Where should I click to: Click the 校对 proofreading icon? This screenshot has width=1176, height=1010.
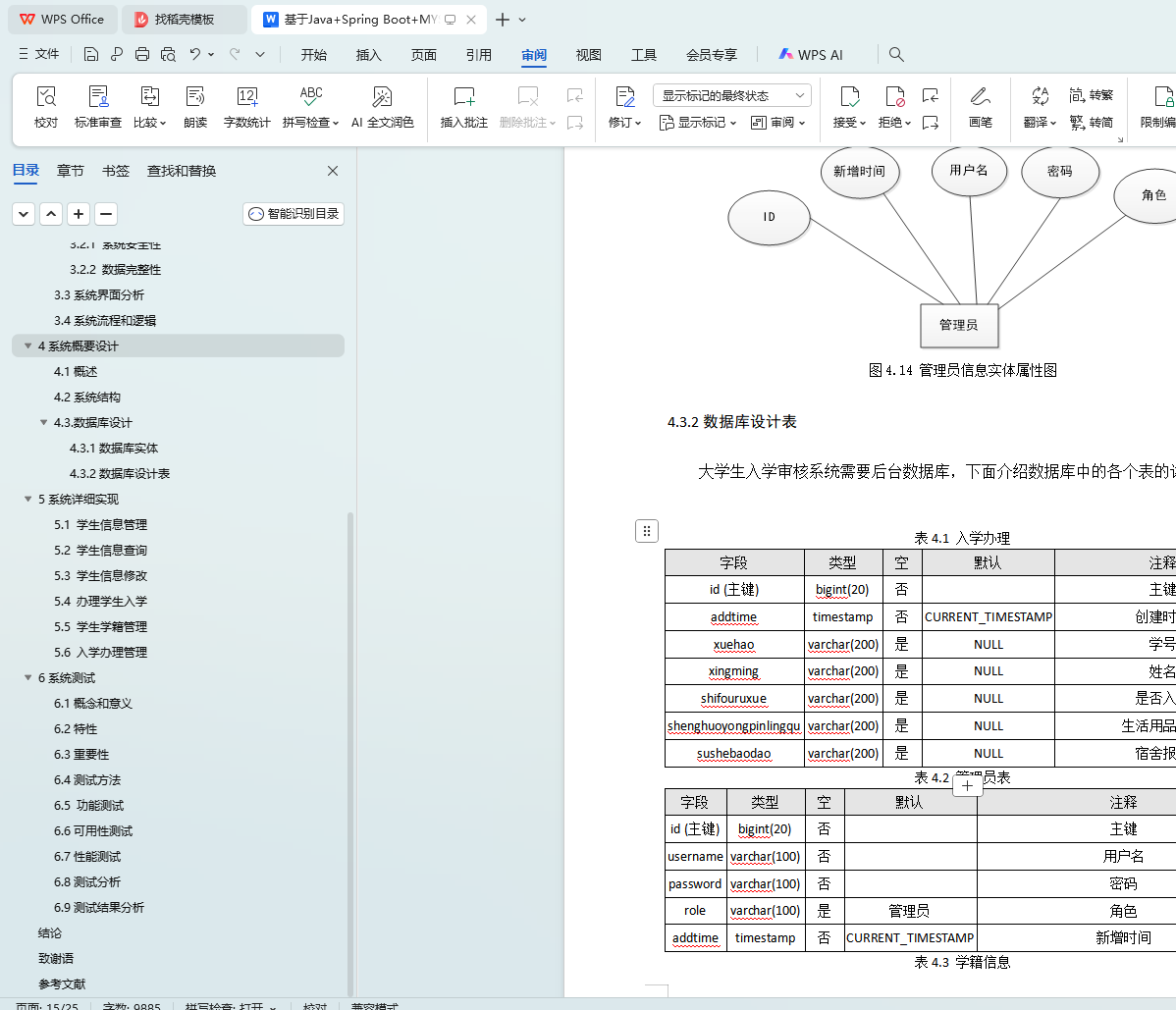(46, 106)
